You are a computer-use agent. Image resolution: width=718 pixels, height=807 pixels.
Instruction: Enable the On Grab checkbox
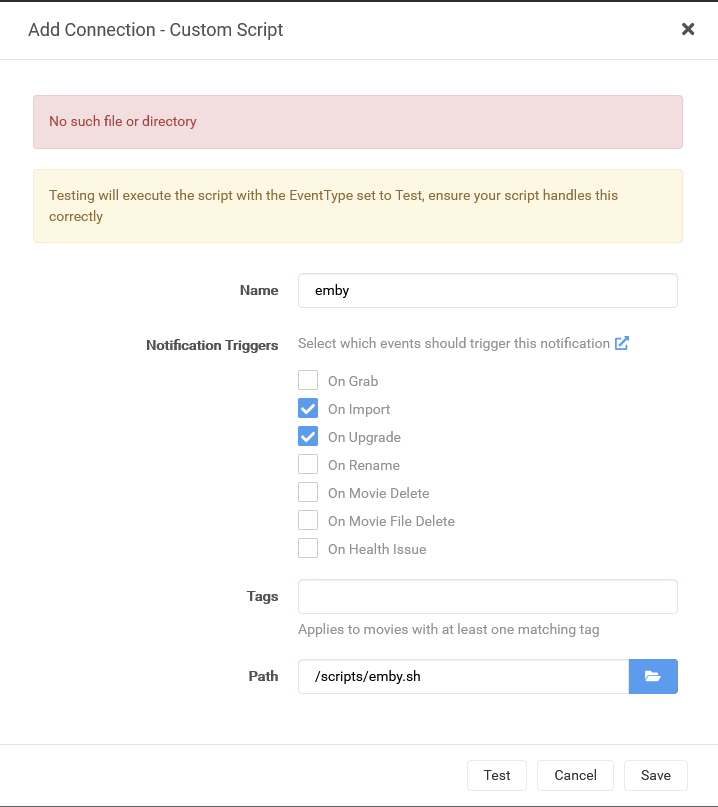(x=308, y=380)
